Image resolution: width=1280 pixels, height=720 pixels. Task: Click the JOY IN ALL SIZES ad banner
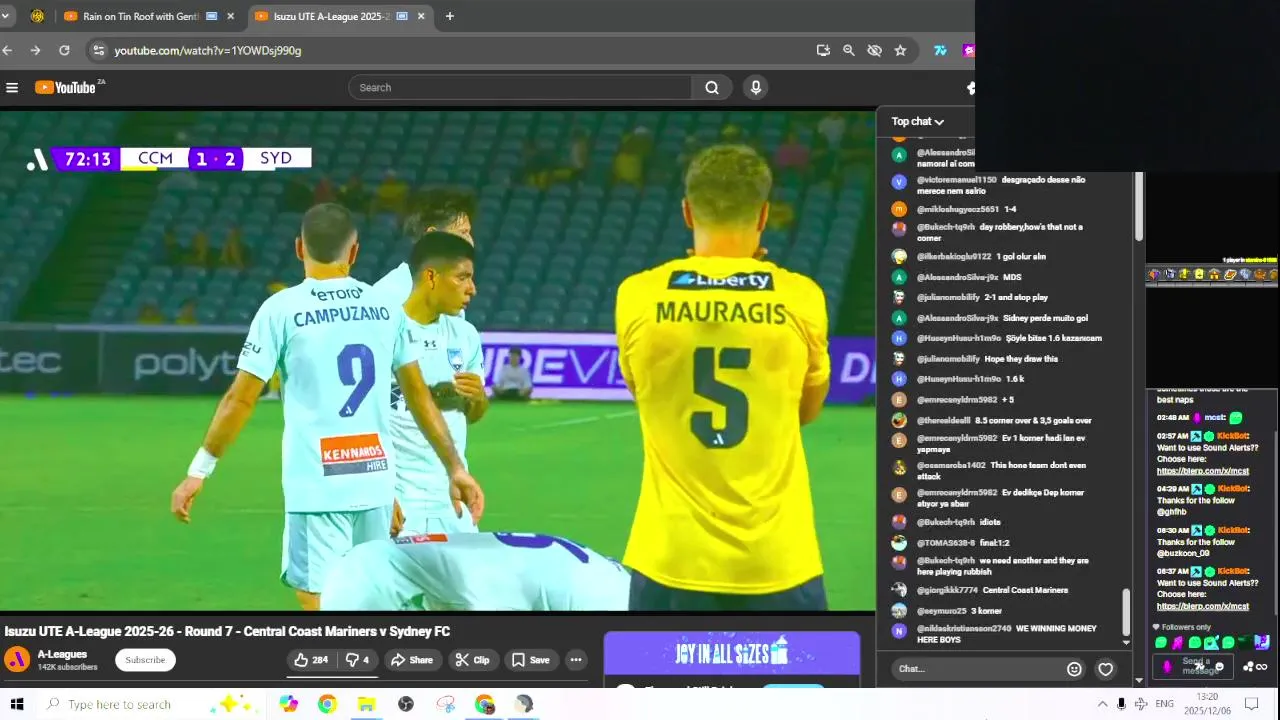click(x=732, y=654)
